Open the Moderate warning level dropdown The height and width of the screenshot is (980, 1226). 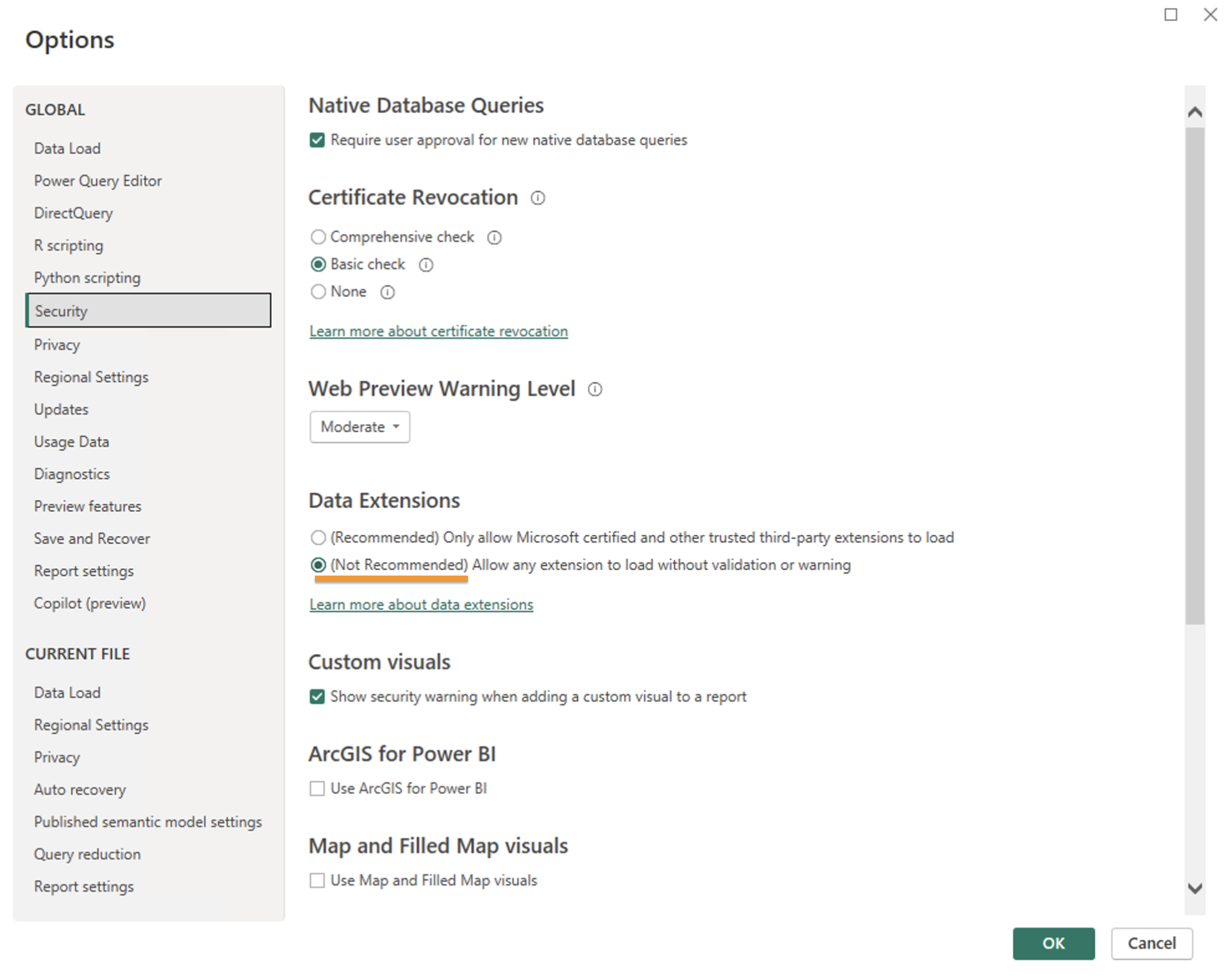pos(359,427)
